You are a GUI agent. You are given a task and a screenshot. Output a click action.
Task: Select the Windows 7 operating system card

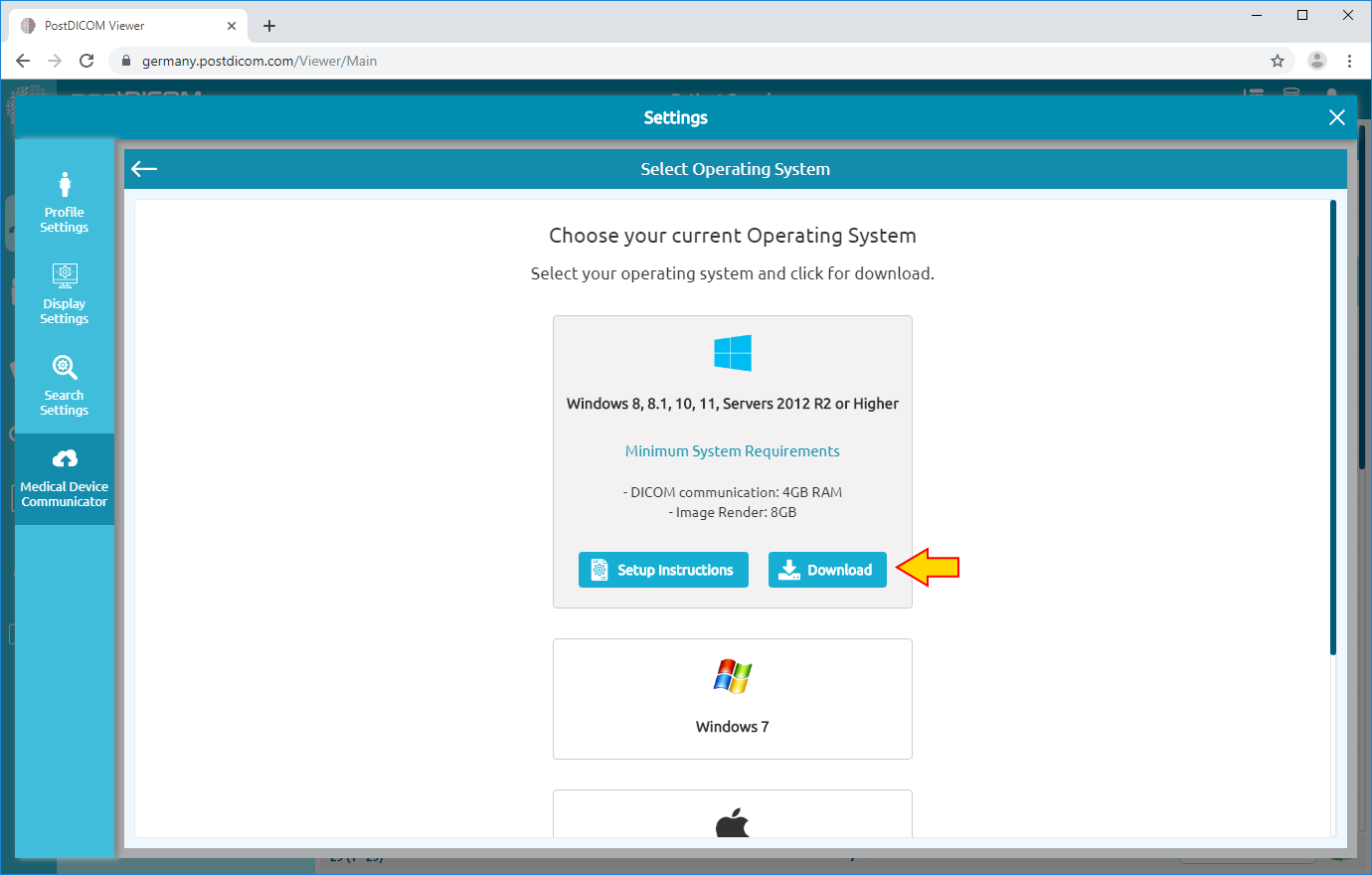[733, 699]
